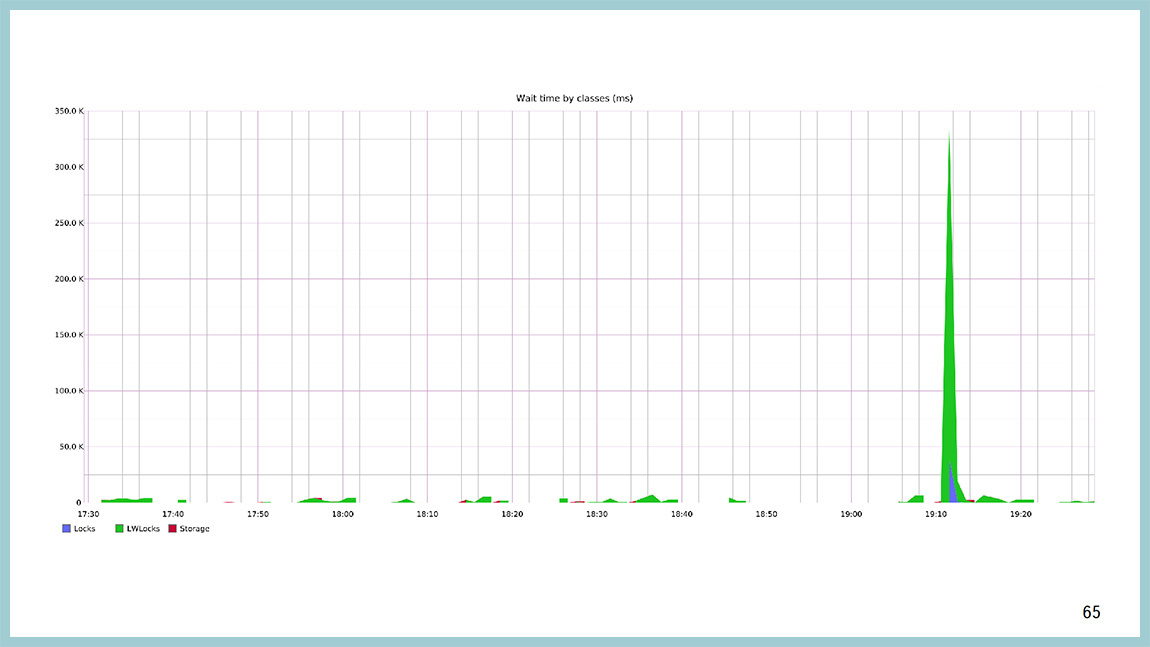Viewport: 1150px width, 647px height.
Task: Click the x-axis time label '17:50'
Action: pos(257,514)
